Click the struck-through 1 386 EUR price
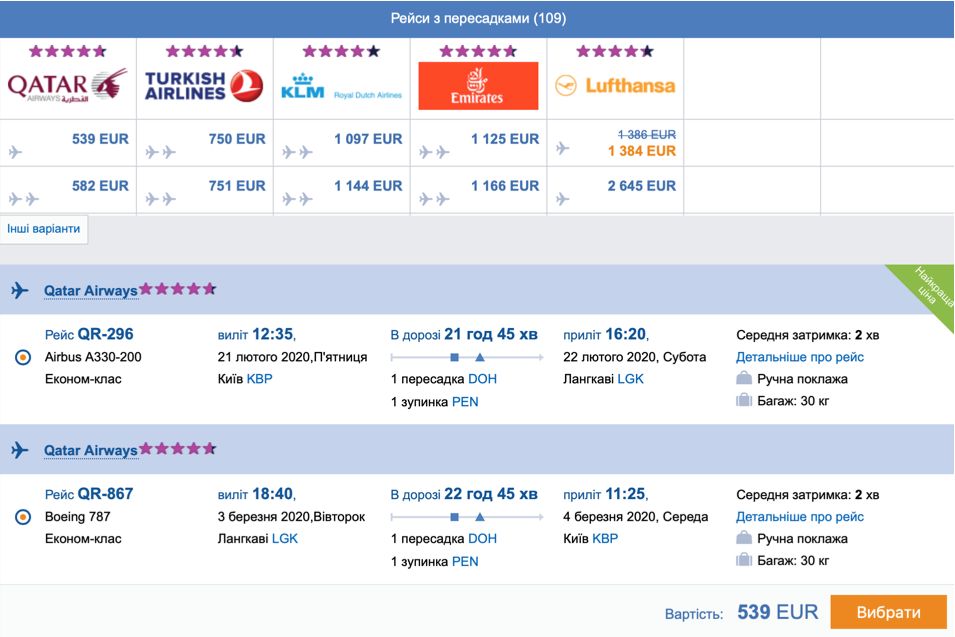This screenshot has width=955, height=637. click(646, 135)
